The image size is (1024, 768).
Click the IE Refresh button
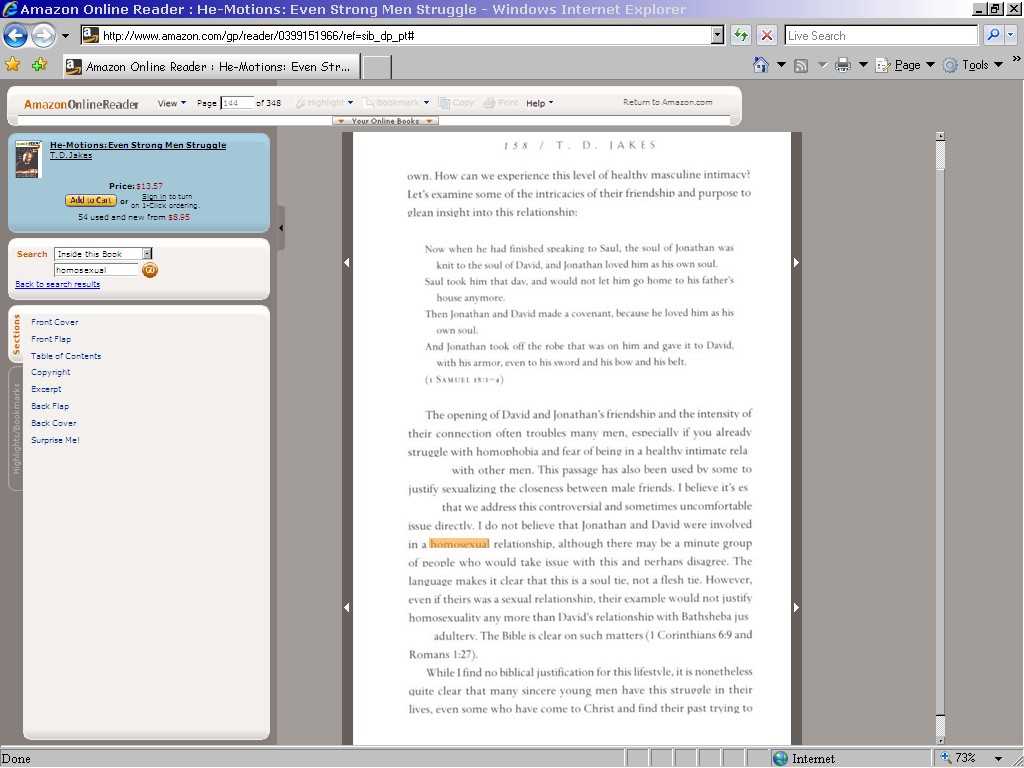(740, 35)
